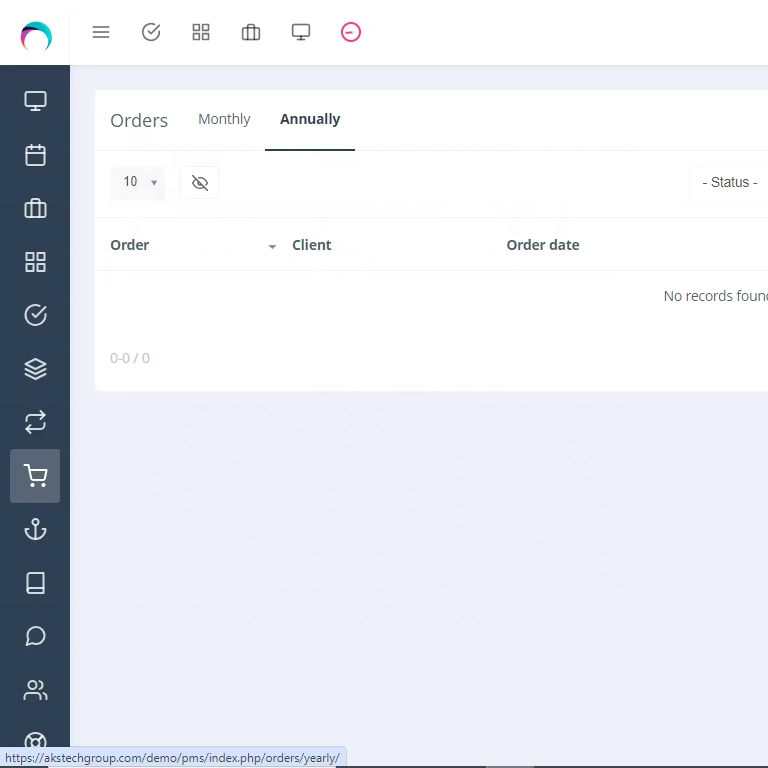Image resolution: width=768 pixels, height=768 pixels.
Task: Open life buoy help icon in sidebar
Action: 35,742
